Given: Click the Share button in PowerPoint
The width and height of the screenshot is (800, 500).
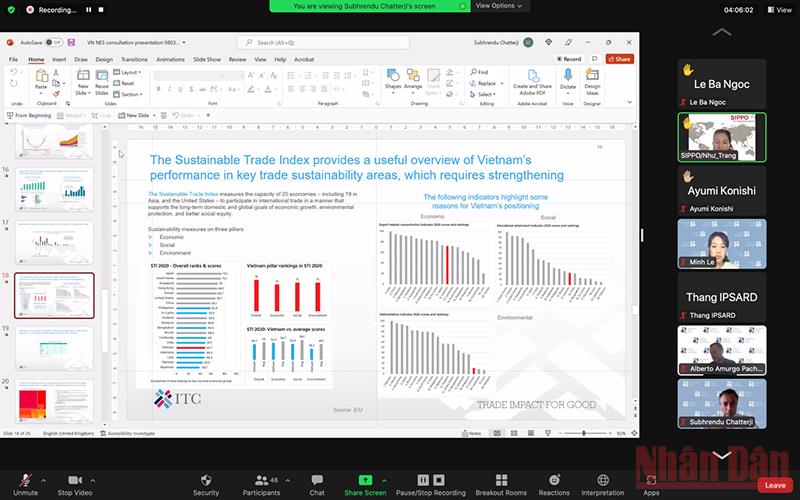Looking at the screenshot, I should coord(620,59).
